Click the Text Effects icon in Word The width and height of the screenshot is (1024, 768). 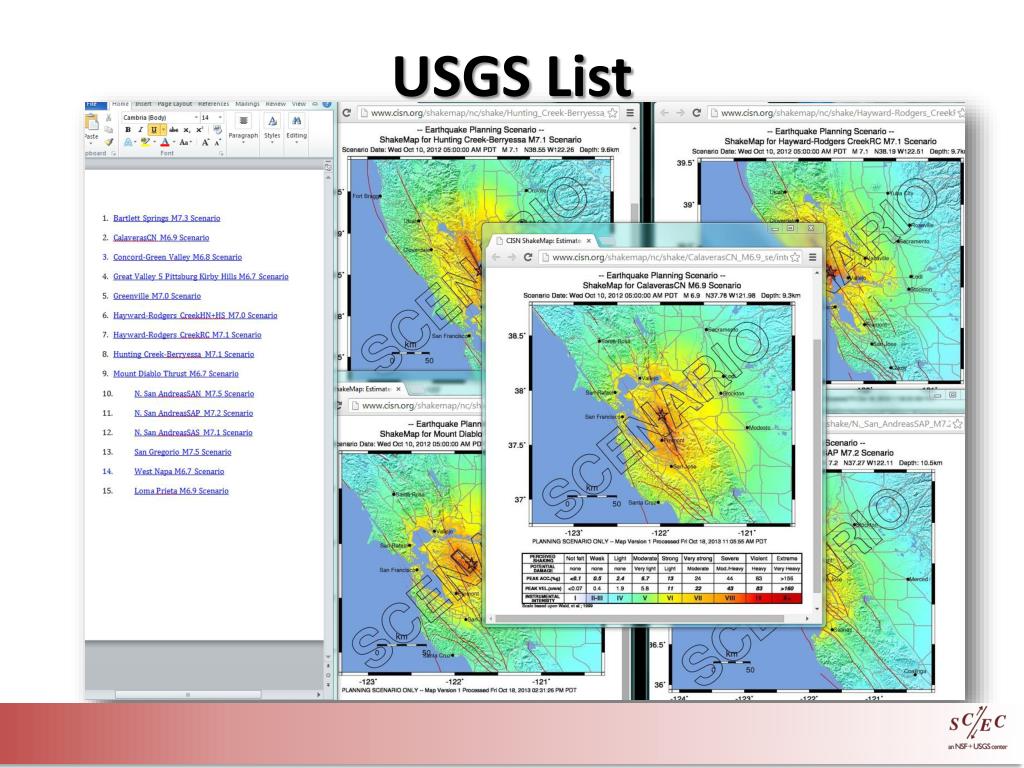[129, 142]
